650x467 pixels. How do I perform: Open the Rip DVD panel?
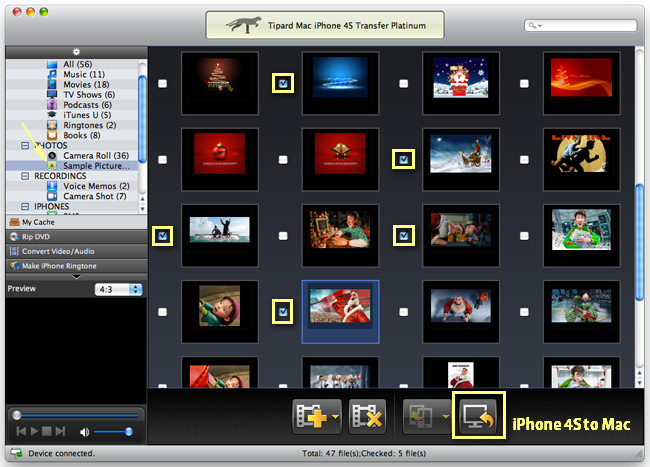coord(76,237)
